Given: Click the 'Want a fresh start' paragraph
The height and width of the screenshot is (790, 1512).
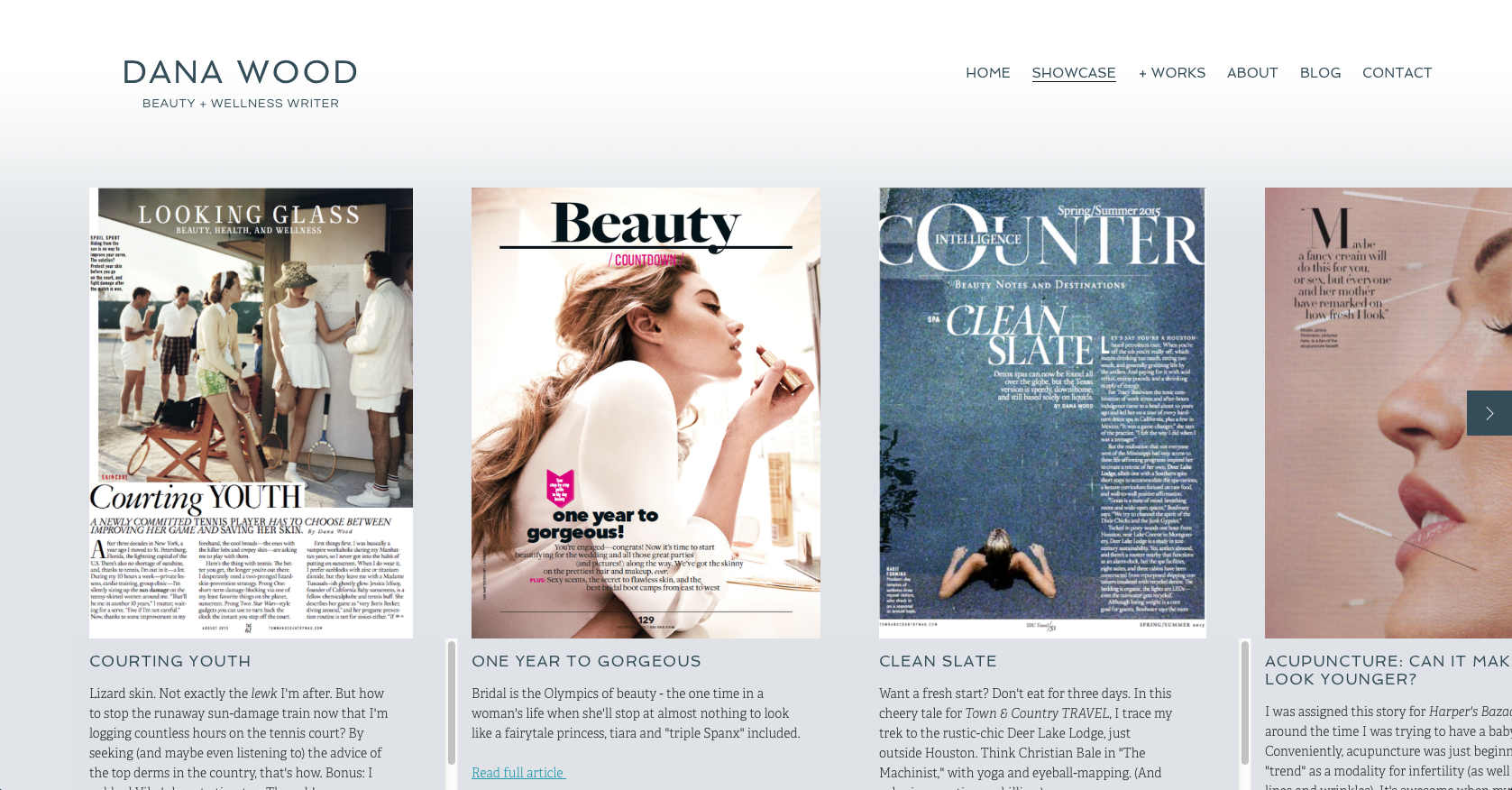Looking at the screenshot, I should coord(1026,738).
